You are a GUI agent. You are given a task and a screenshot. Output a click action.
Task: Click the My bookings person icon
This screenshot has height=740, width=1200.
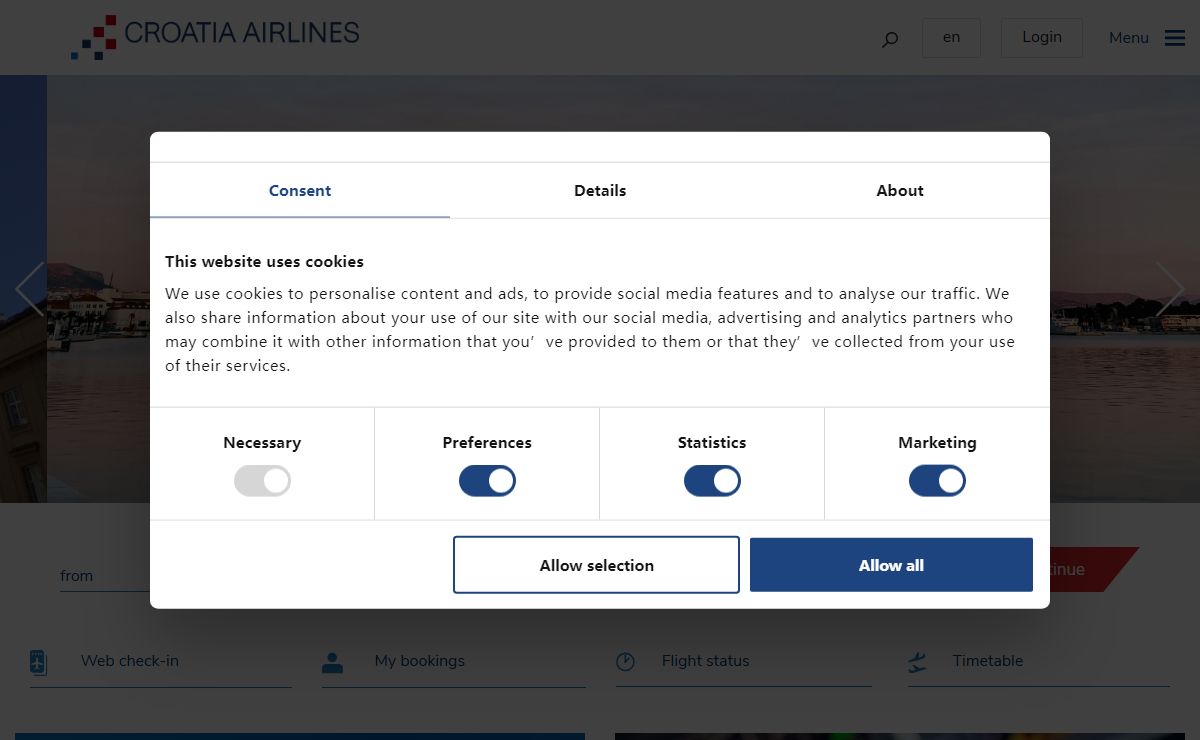(x=333, y=662)
